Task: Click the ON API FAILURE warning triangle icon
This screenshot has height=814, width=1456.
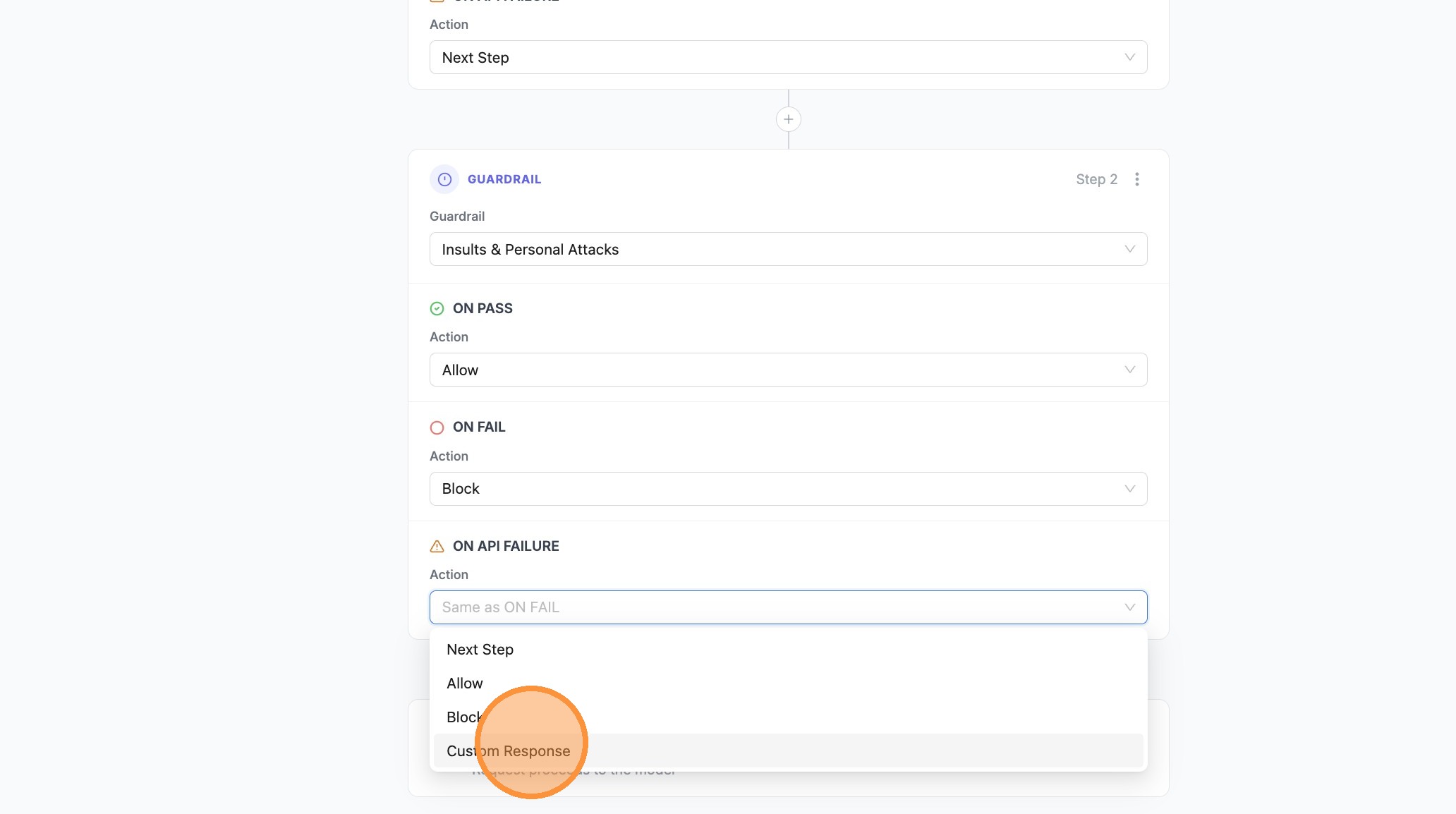Action: 437,546
